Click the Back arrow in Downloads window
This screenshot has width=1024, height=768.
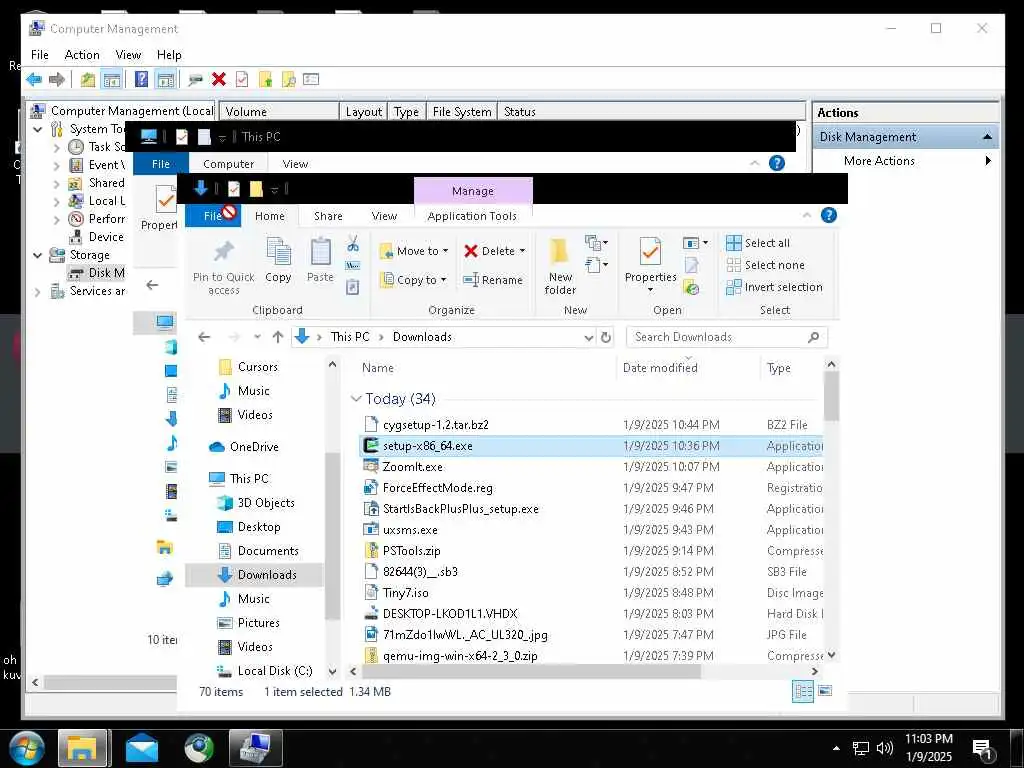[204, 337]
